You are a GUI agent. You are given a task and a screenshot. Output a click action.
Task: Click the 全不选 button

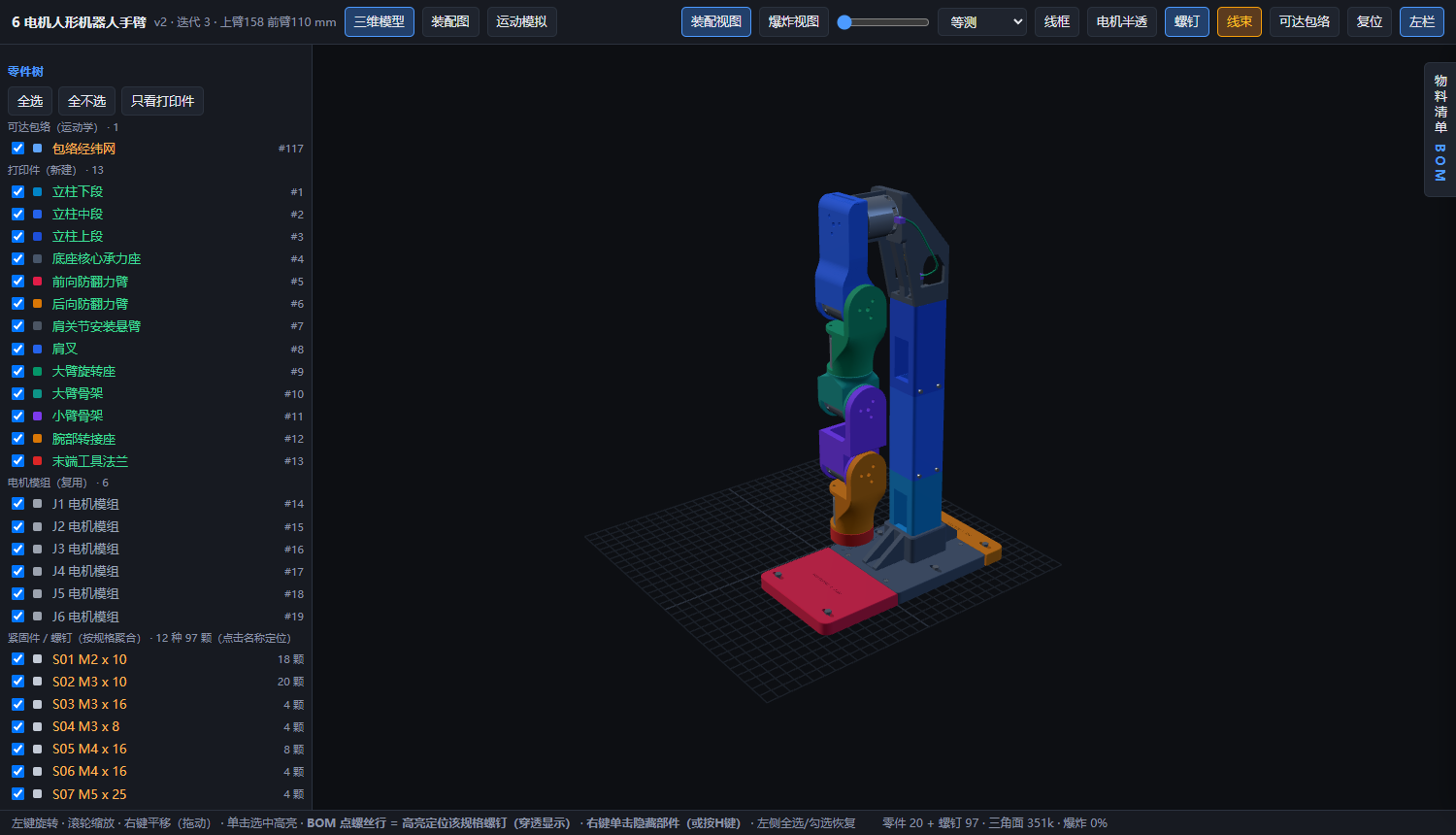(x=87, y=101)
